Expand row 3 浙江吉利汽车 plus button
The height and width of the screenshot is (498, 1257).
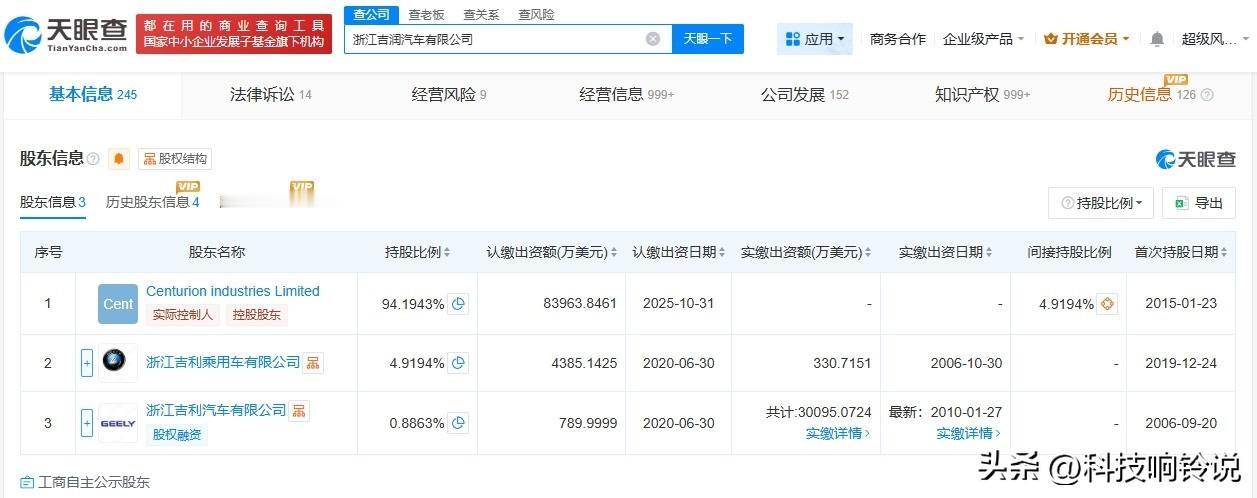click(x=86, y=423)
